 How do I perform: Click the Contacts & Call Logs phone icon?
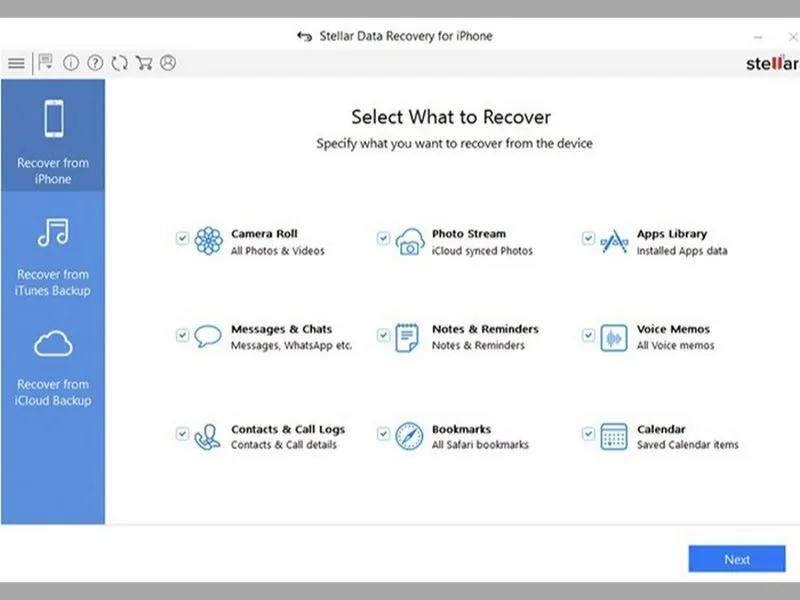coord(208,437)
